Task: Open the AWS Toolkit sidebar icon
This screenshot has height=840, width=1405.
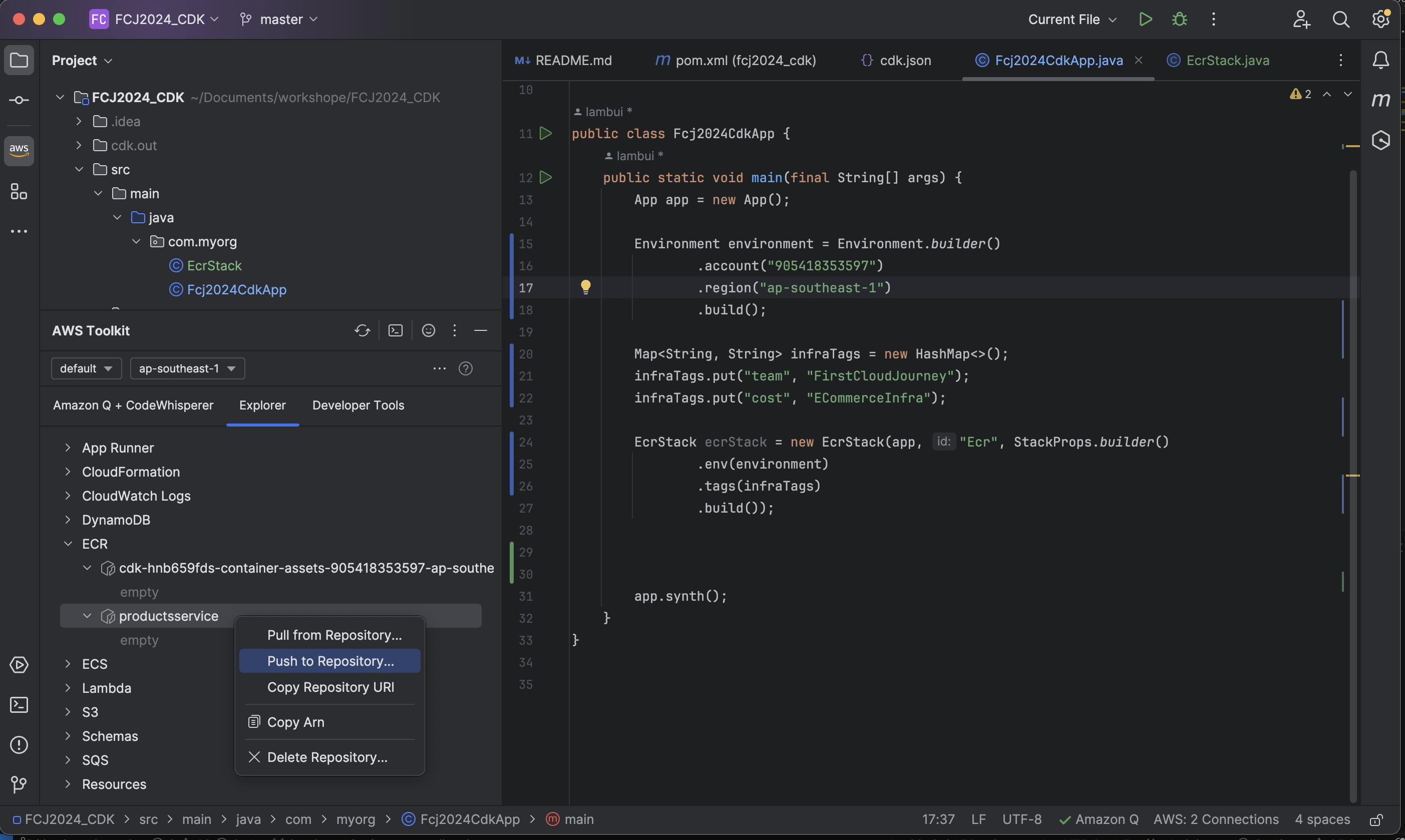Action: tap(19, 151)
